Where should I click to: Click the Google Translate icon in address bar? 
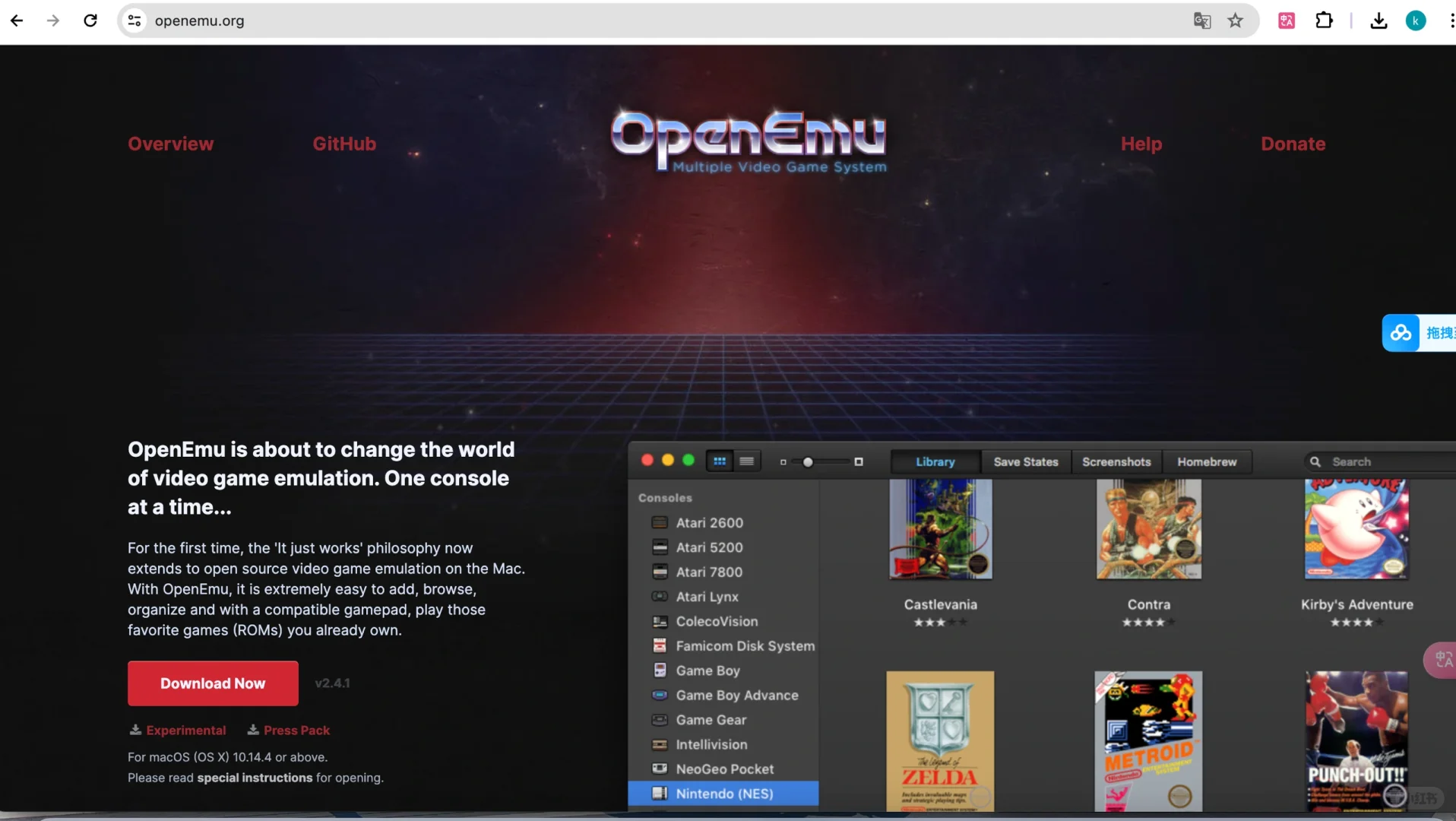pyautogui.click(x=1201, y=21)
